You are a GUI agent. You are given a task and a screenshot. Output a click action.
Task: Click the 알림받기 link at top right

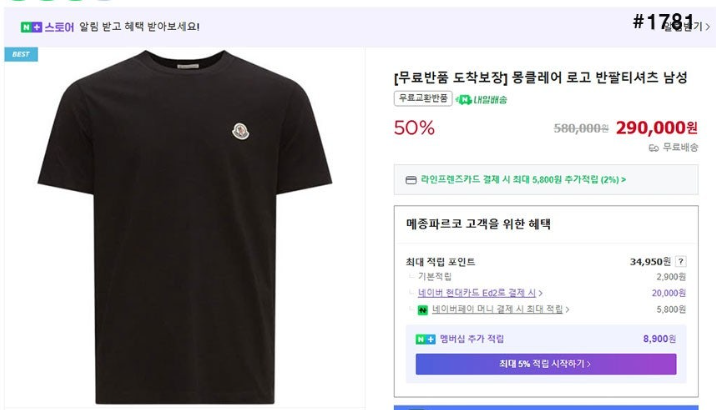[x=686, y=26]
